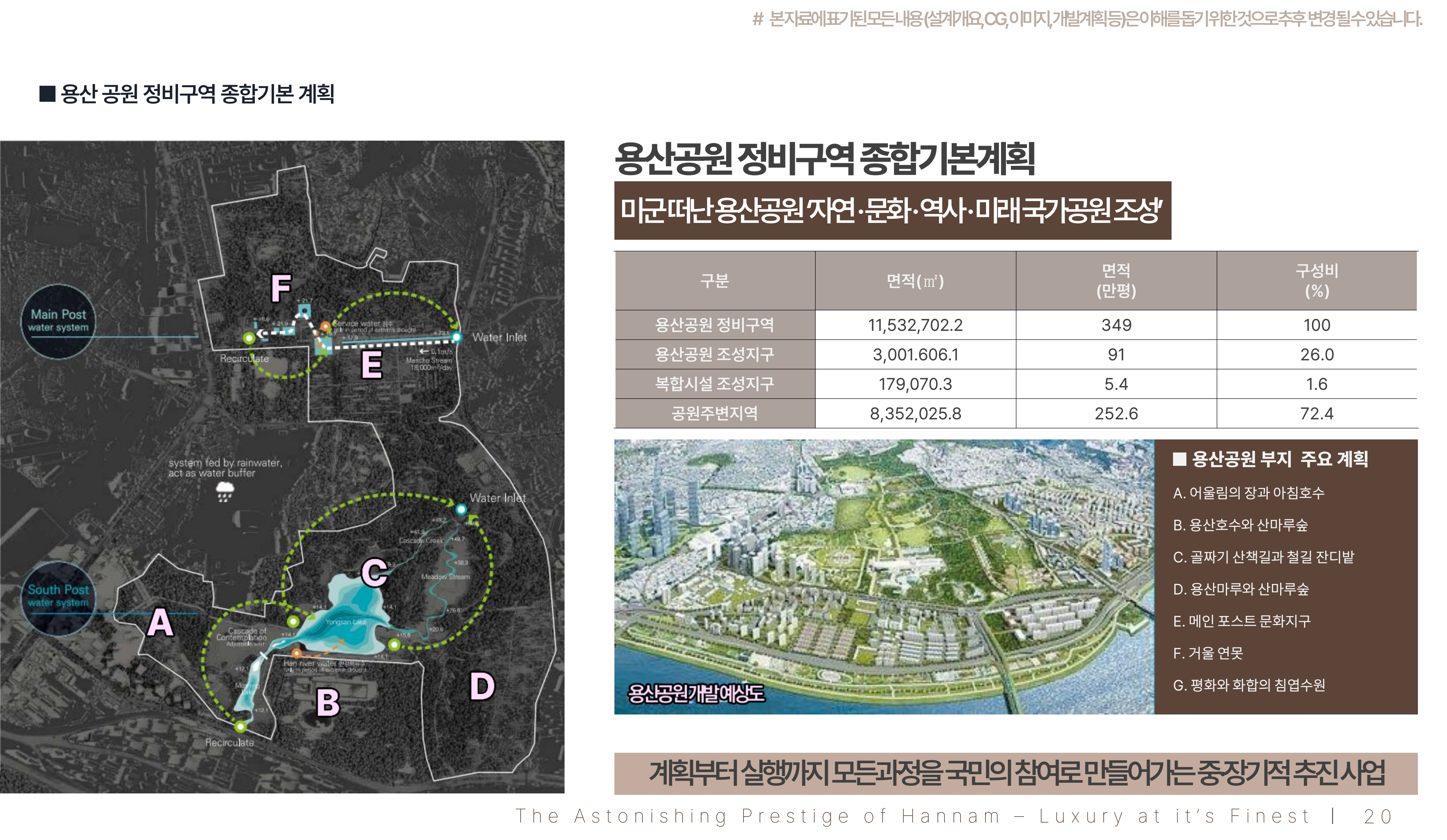Viewport: 1447px width, 840px height.
Task: Click the Meadow Stream label
Action: pyautogui.click(x=445, y=577)
